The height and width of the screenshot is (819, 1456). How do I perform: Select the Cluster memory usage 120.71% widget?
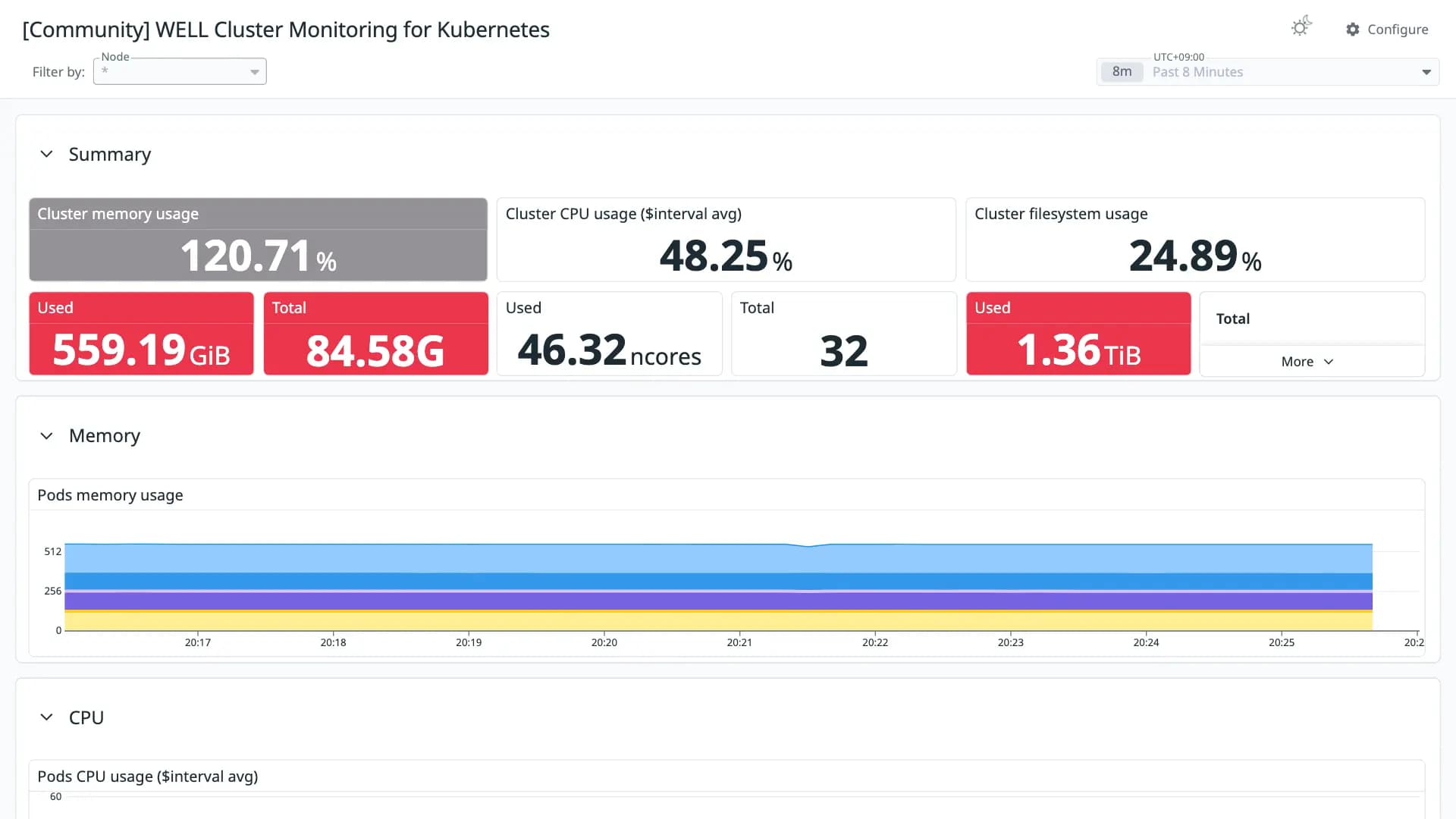(x=258, y=240)
